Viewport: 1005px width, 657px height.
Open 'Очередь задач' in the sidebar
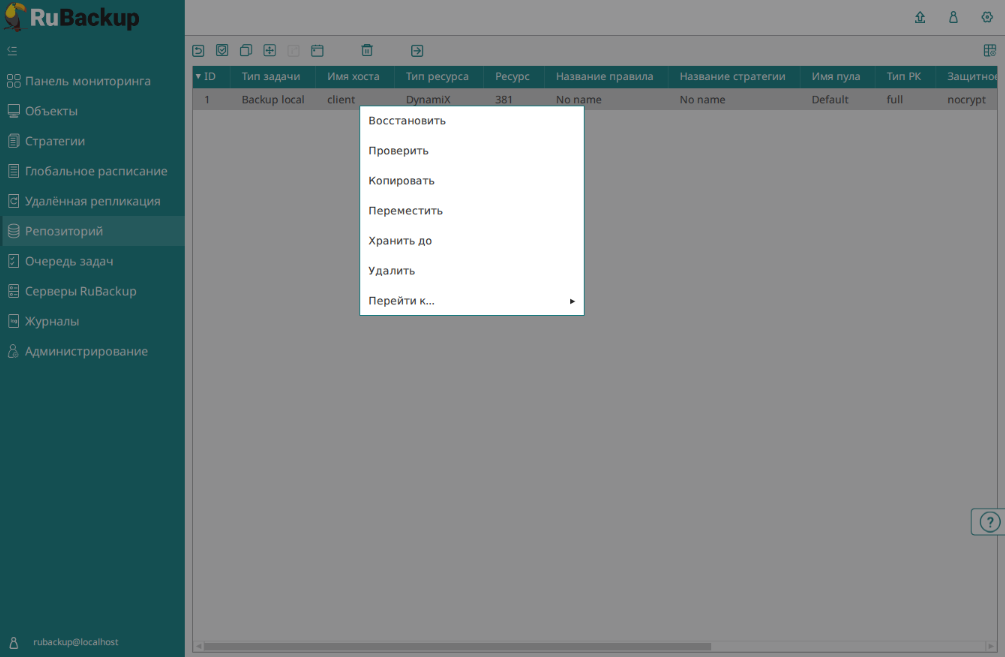69,261
